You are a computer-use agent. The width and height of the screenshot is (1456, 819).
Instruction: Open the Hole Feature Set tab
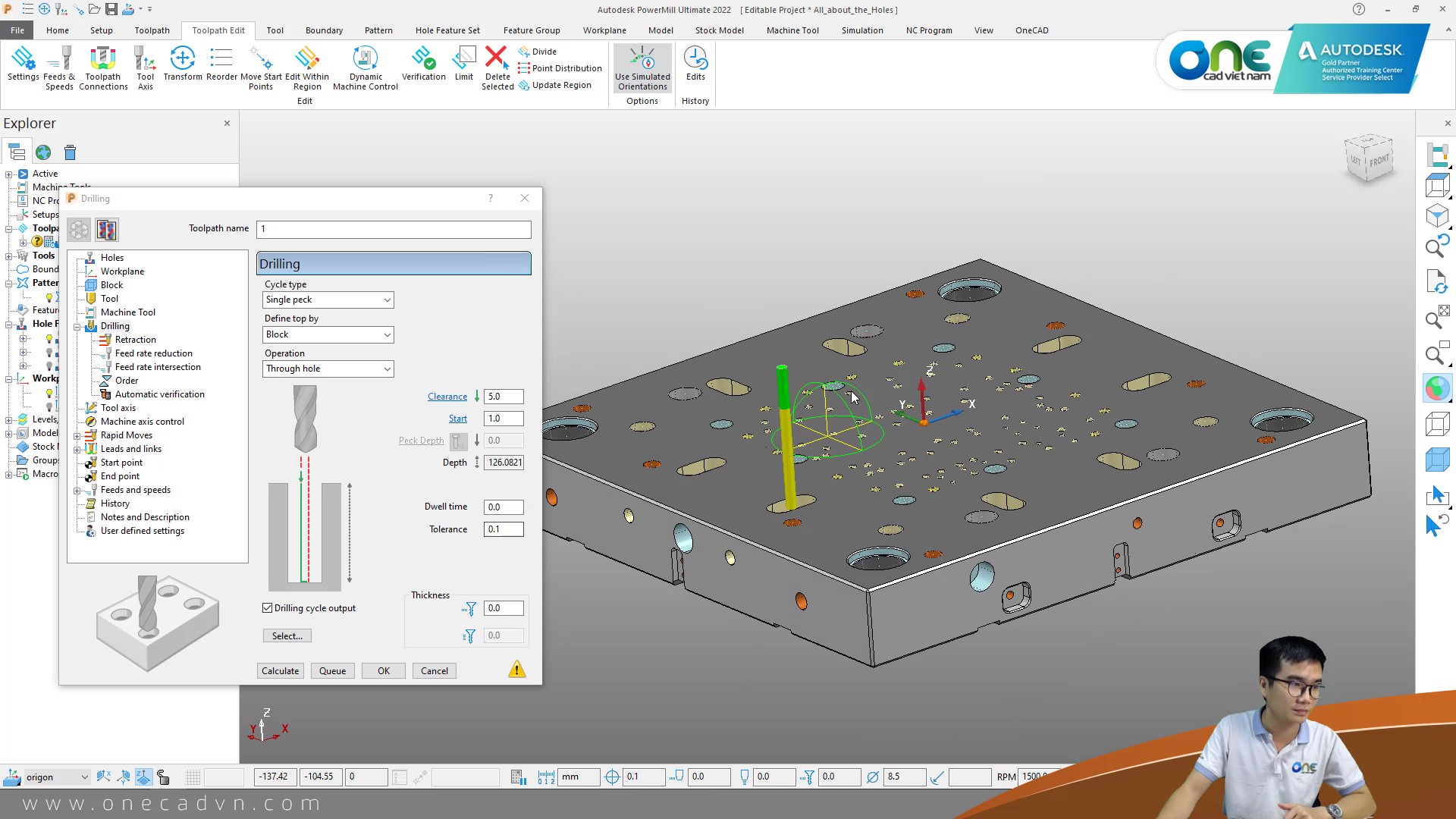(447, 30)
